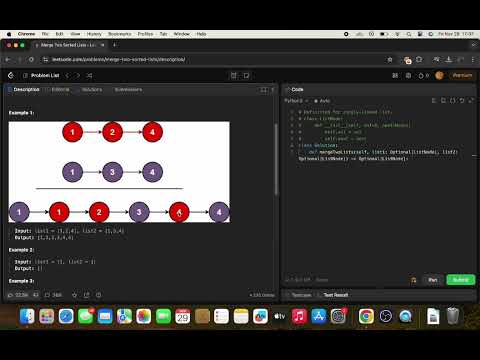Click the debugger icon next to Run
Screen dimensions: 480x360
[414, 280]
